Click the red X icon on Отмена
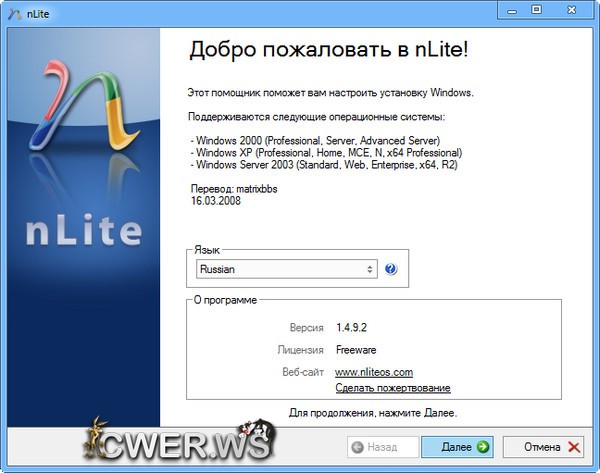The image size is (600, 473). (x=574, y=447)
